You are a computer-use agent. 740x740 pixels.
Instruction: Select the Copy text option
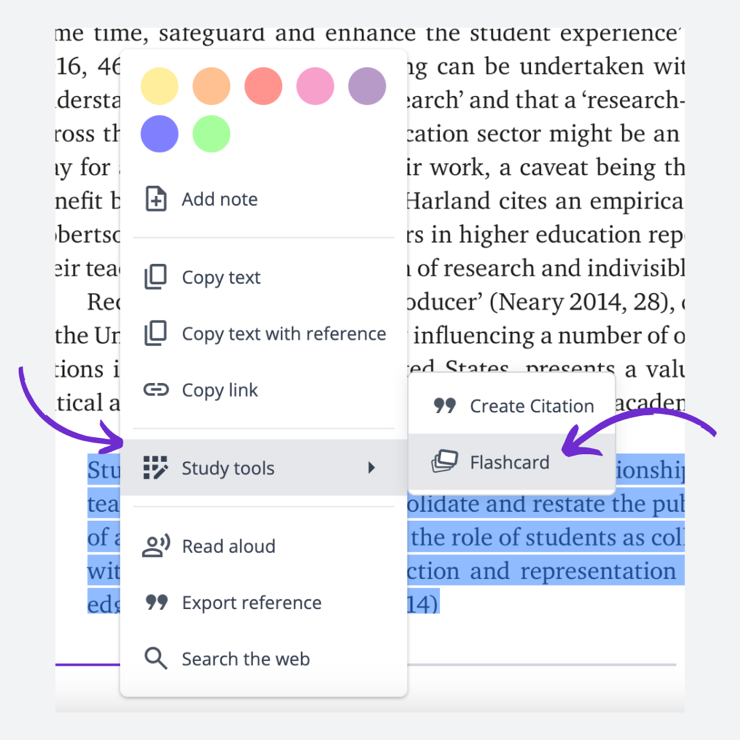[x=263, y=277]
